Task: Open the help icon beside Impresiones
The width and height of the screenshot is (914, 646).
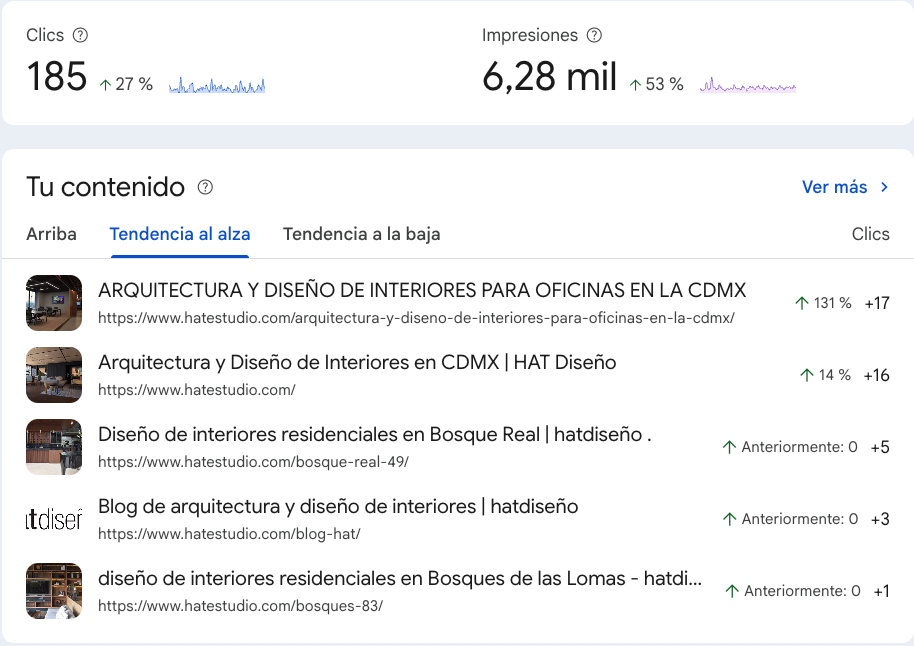Action: coord(594,36)
